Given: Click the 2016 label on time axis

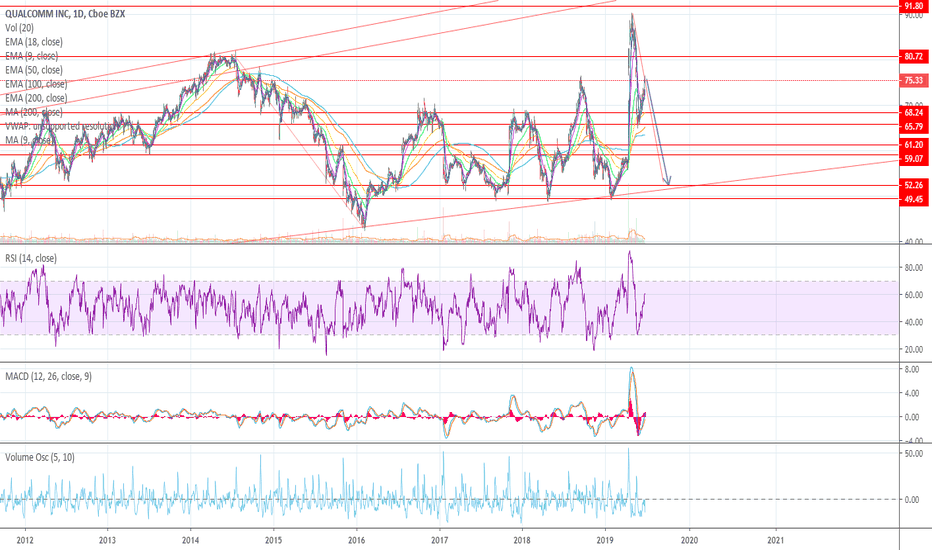Looking at the screenshot, I should [x=357, y=540].
